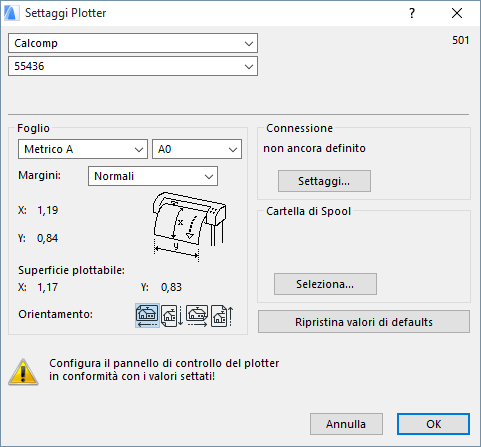Open the A0 paper size dropdown
The width and height of the screenshot is (481, 447).
(x=197, y=149)
